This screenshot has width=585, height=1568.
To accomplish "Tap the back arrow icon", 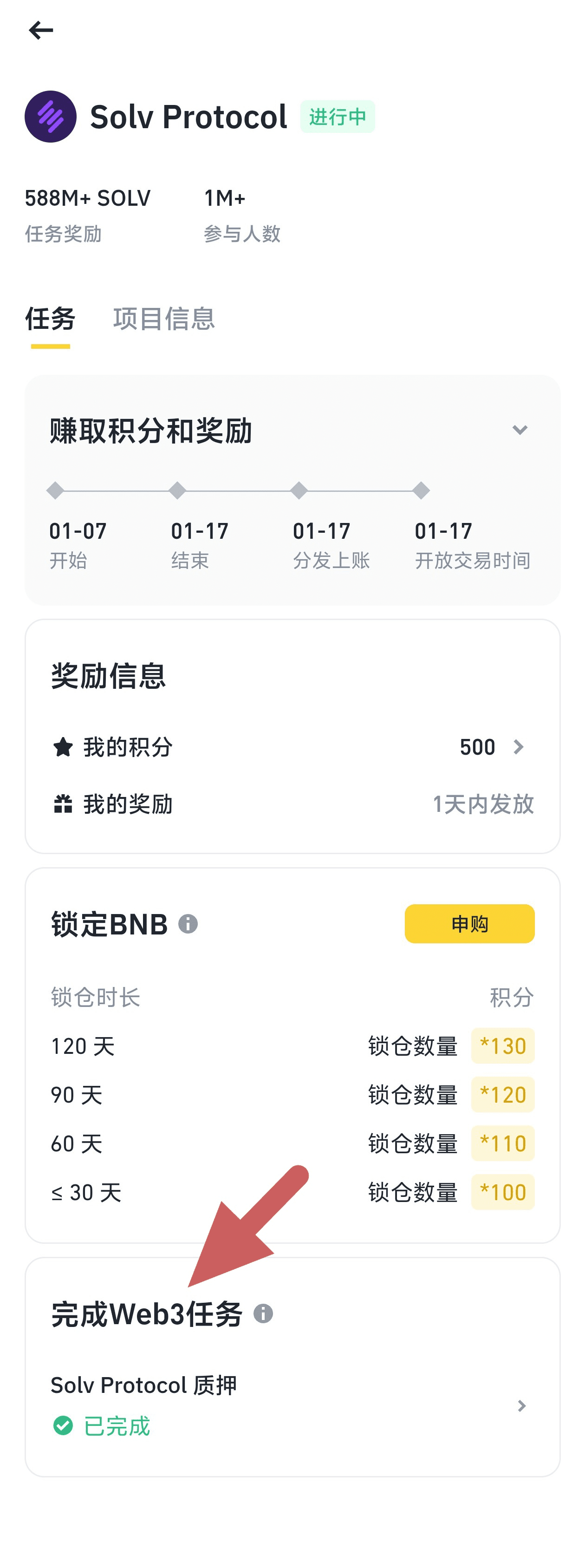I will tap(41, 30).
